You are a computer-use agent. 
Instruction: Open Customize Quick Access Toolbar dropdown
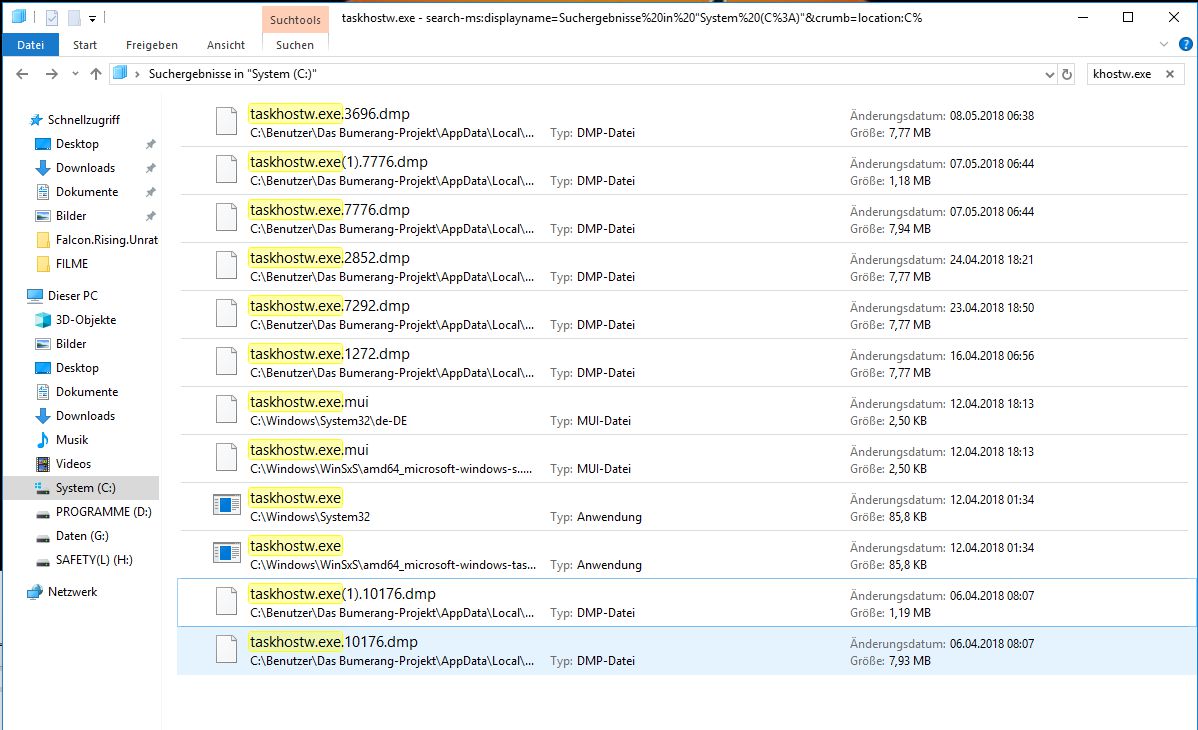(x=92, y=18)
